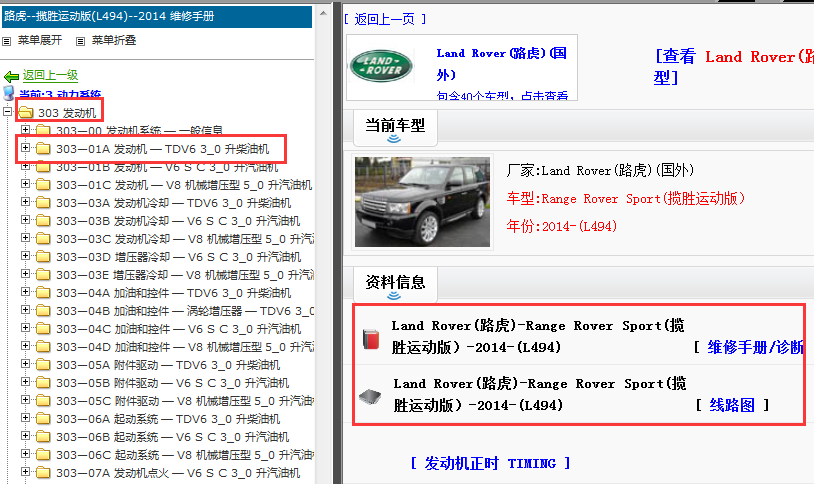This screenshot has height=484, width=814.
Task: Click the folder icon for 303-05C 附件驱动
Action: tap(43, 401)
